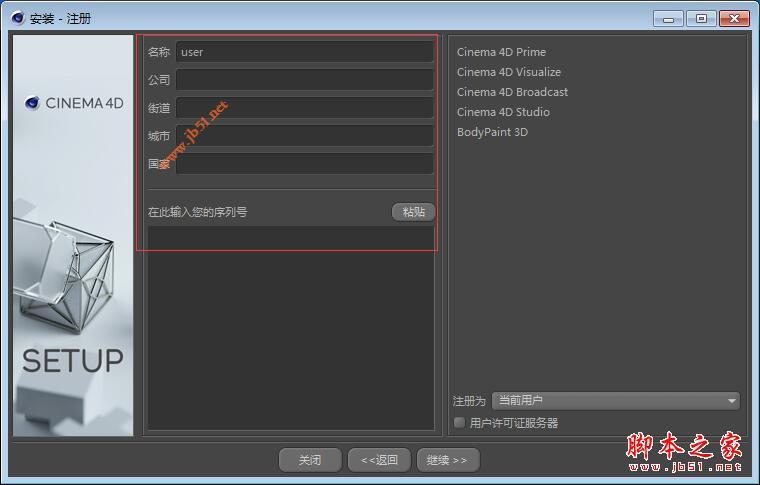Screen dimensions: 760x485
Task: Click the CINEMA 4D logo in sidebar
Action: coord(74,103)
